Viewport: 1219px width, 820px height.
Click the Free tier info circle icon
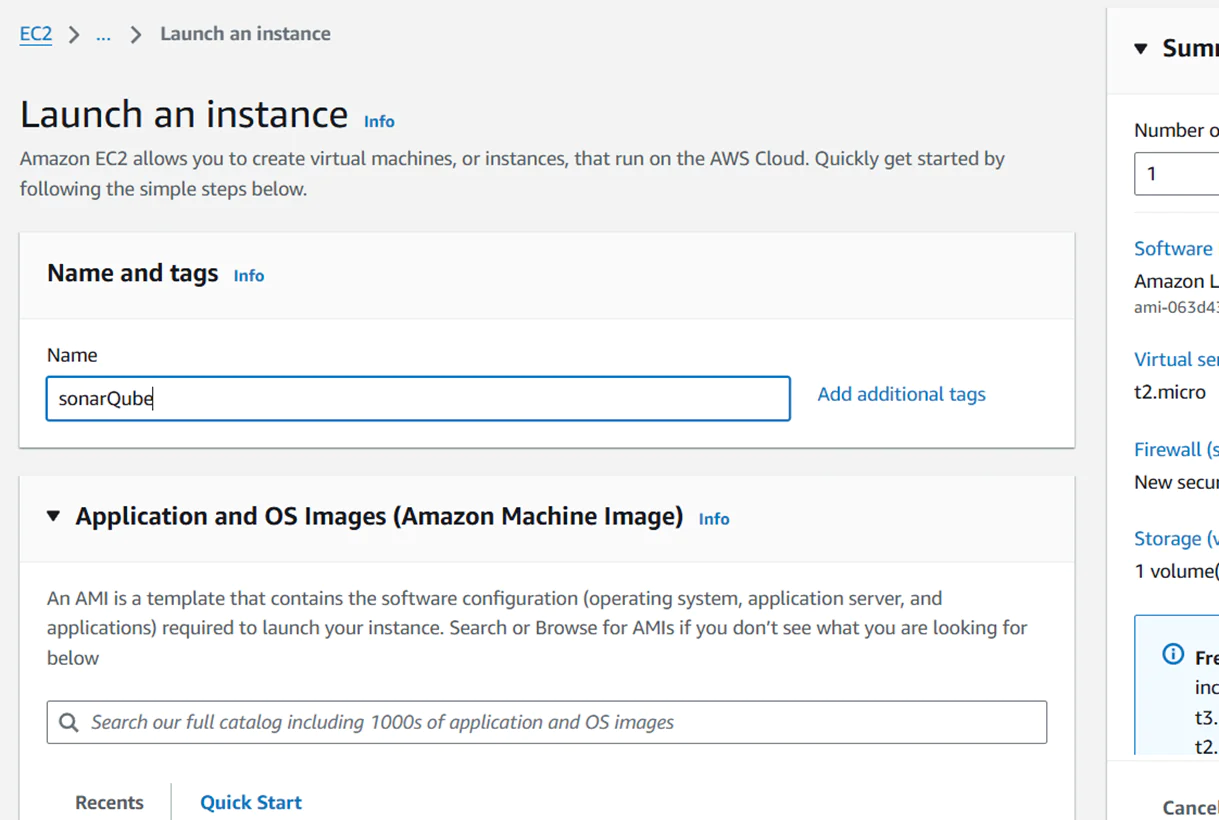click(1173, 654)
